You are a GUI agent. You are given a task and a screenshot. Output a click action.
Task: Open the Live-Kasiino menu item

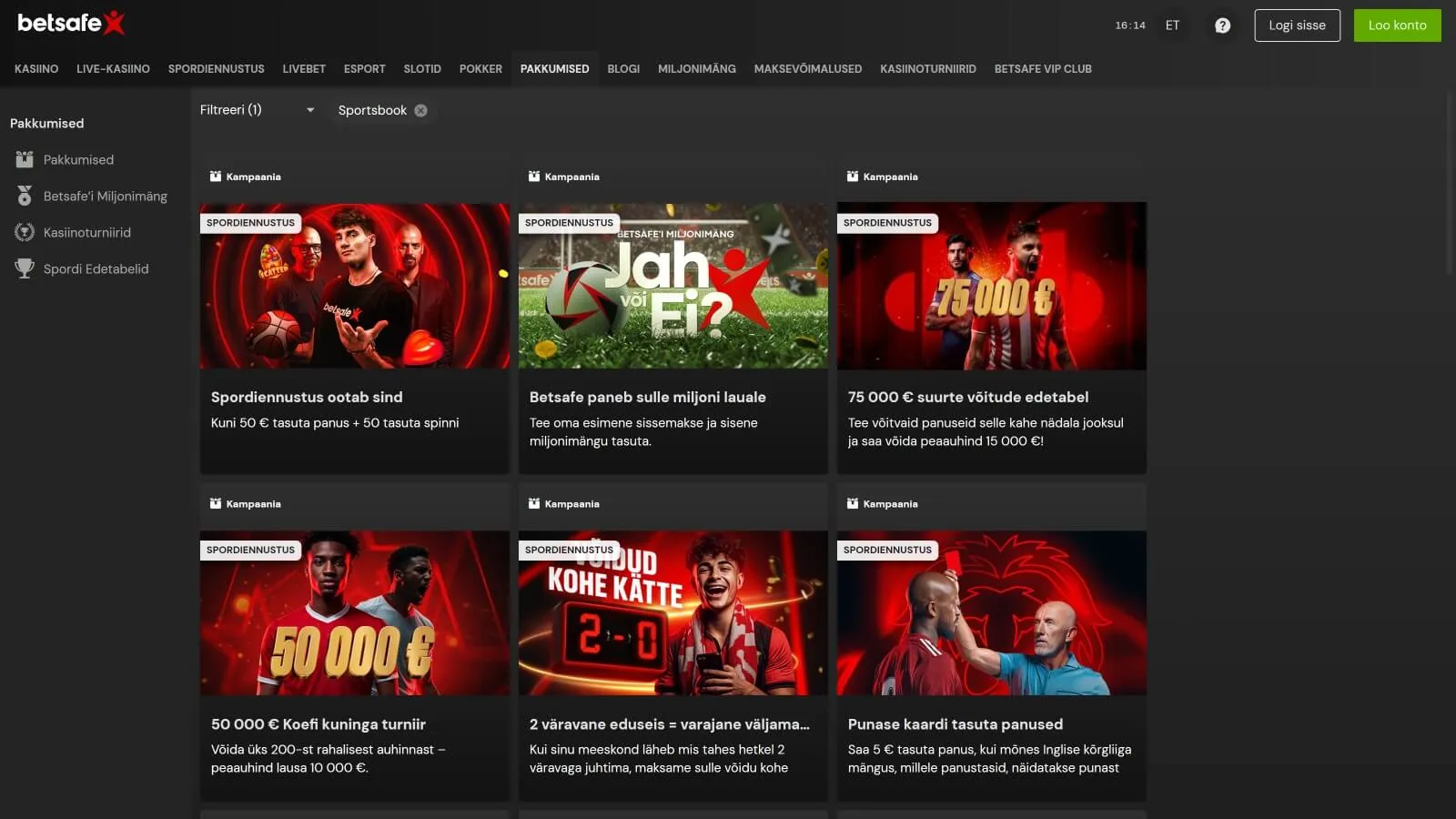click(x=113, y=69)
